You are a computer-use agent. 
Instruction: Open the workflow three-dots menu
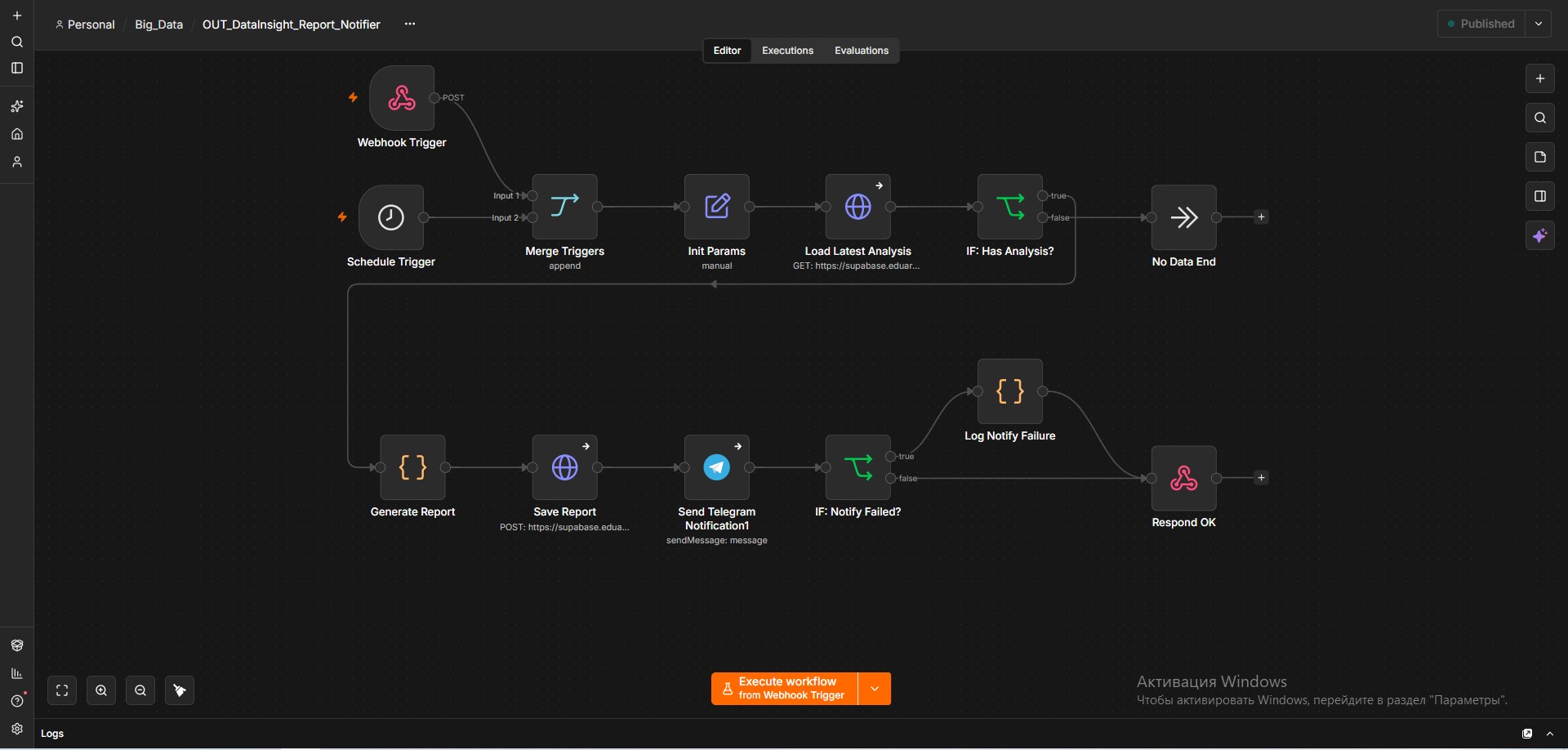410,24
